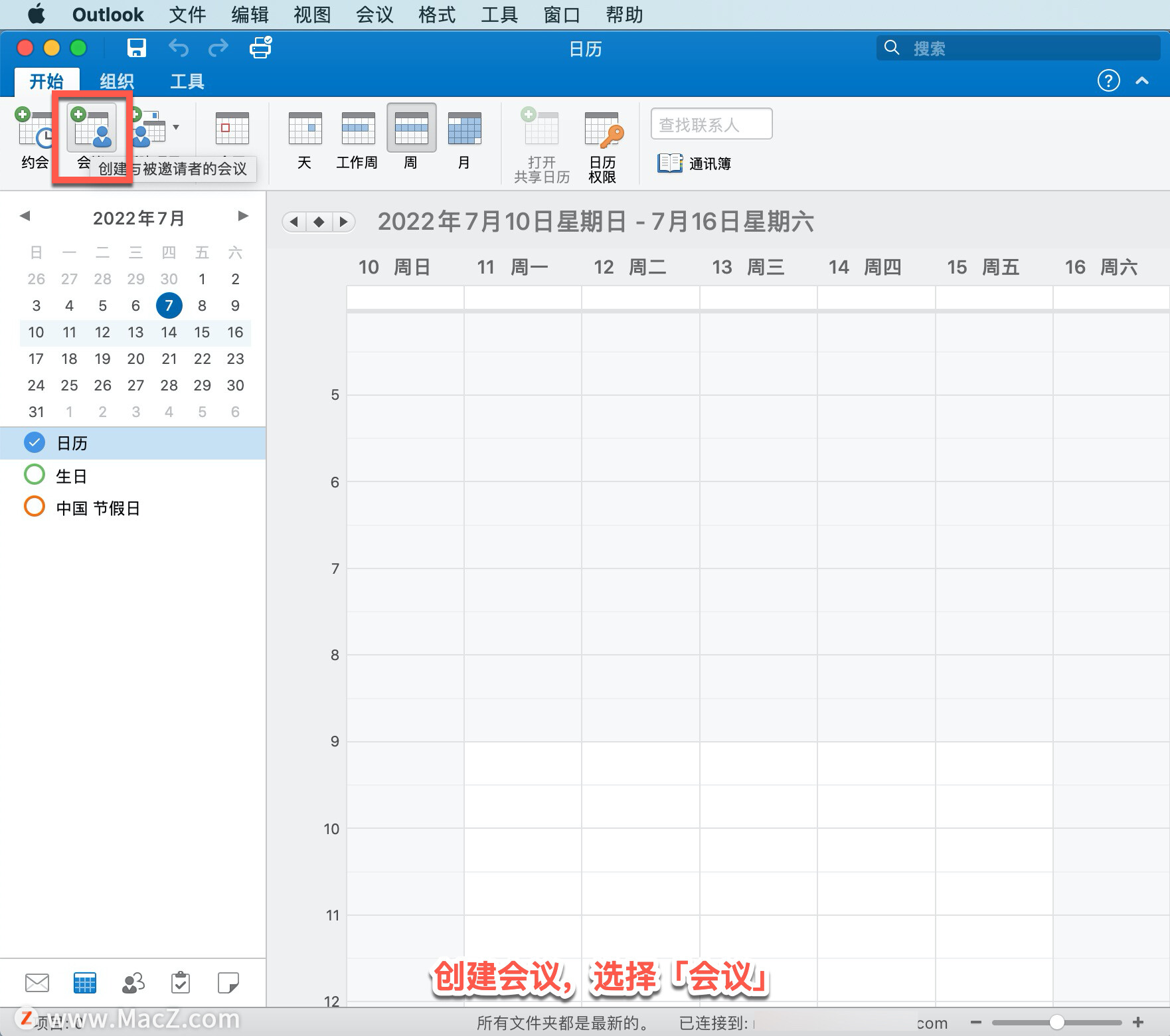This screenshot has width=1170, height=1036.
Task: Open the 组织 ribbon tab
Action: tap(117, 82)
